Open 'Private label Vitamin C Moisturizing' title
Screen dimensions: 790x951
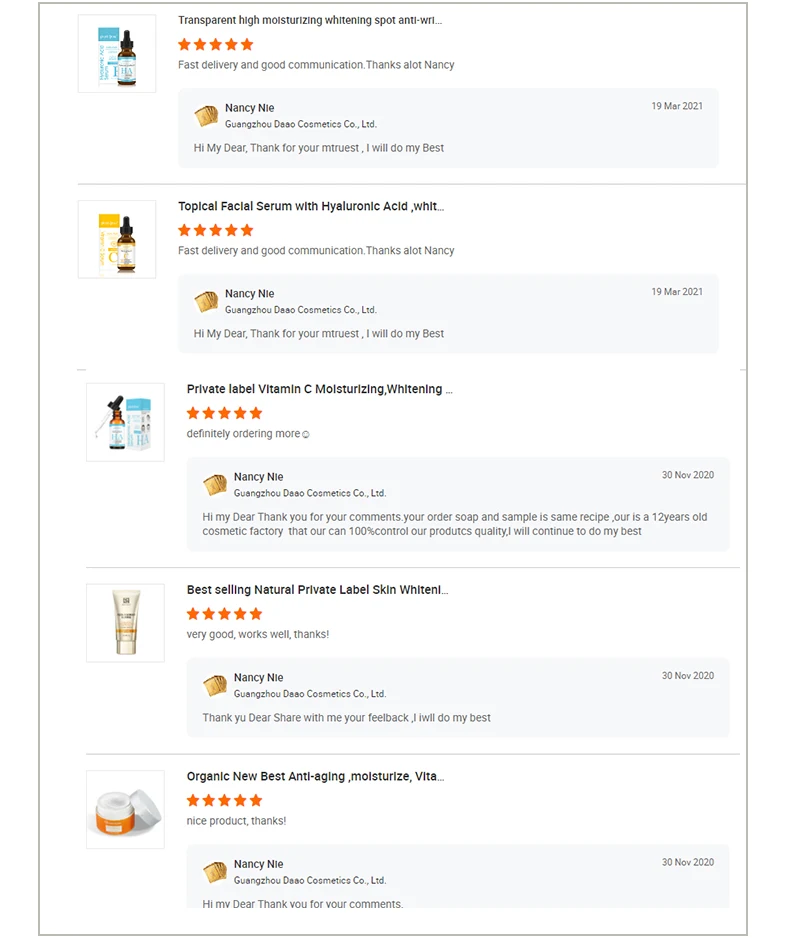click(320, 389)
